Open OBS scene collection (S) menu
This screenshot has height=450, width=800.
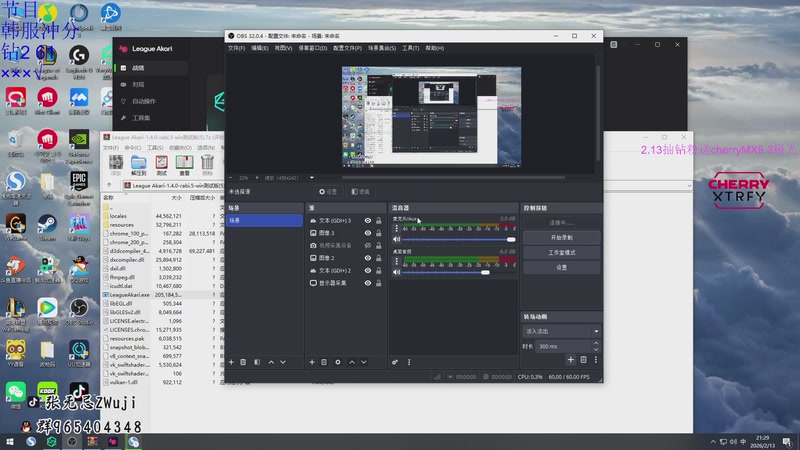tap(382, 48)
